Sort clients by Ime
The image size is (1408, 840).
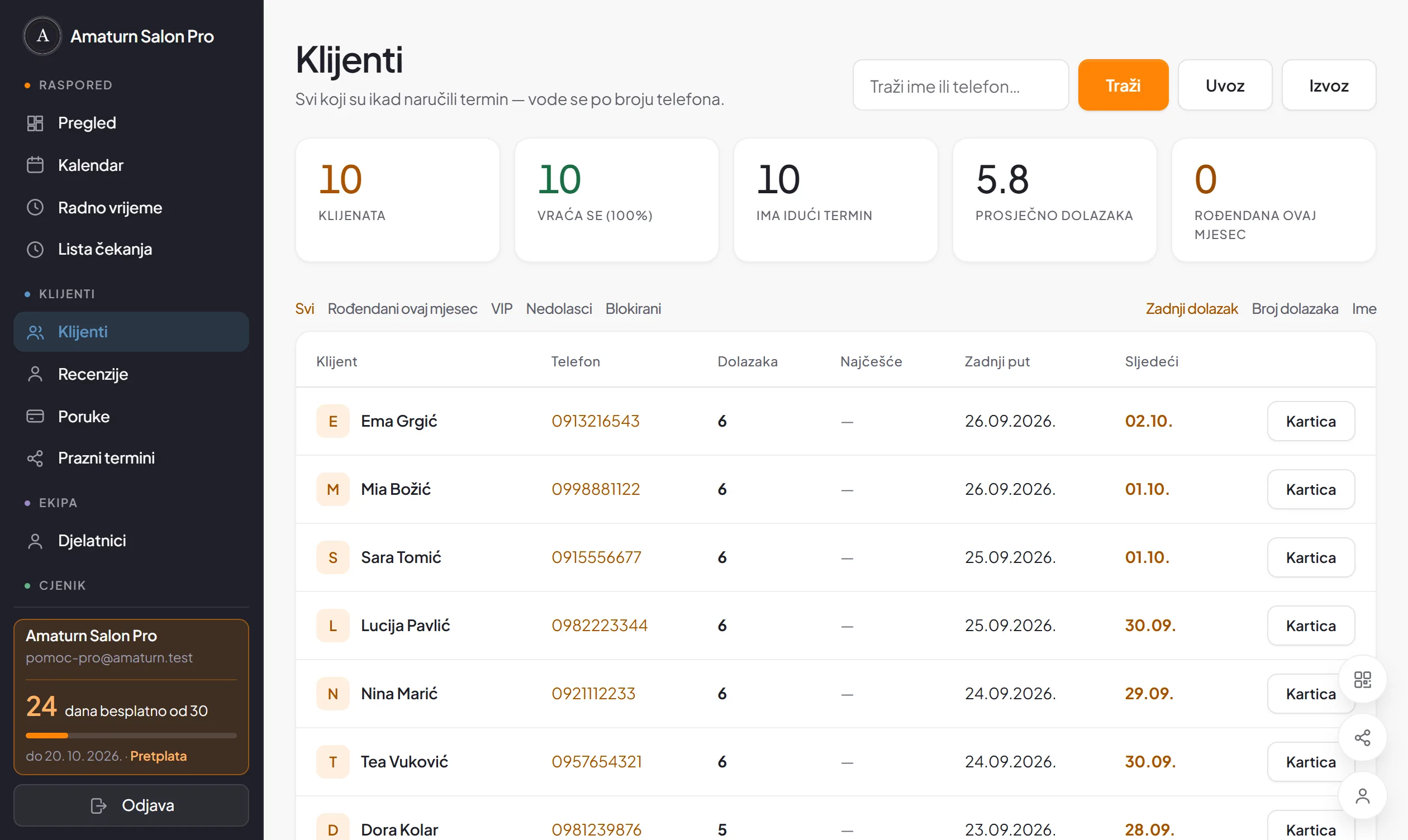(x=1364, y=308)
